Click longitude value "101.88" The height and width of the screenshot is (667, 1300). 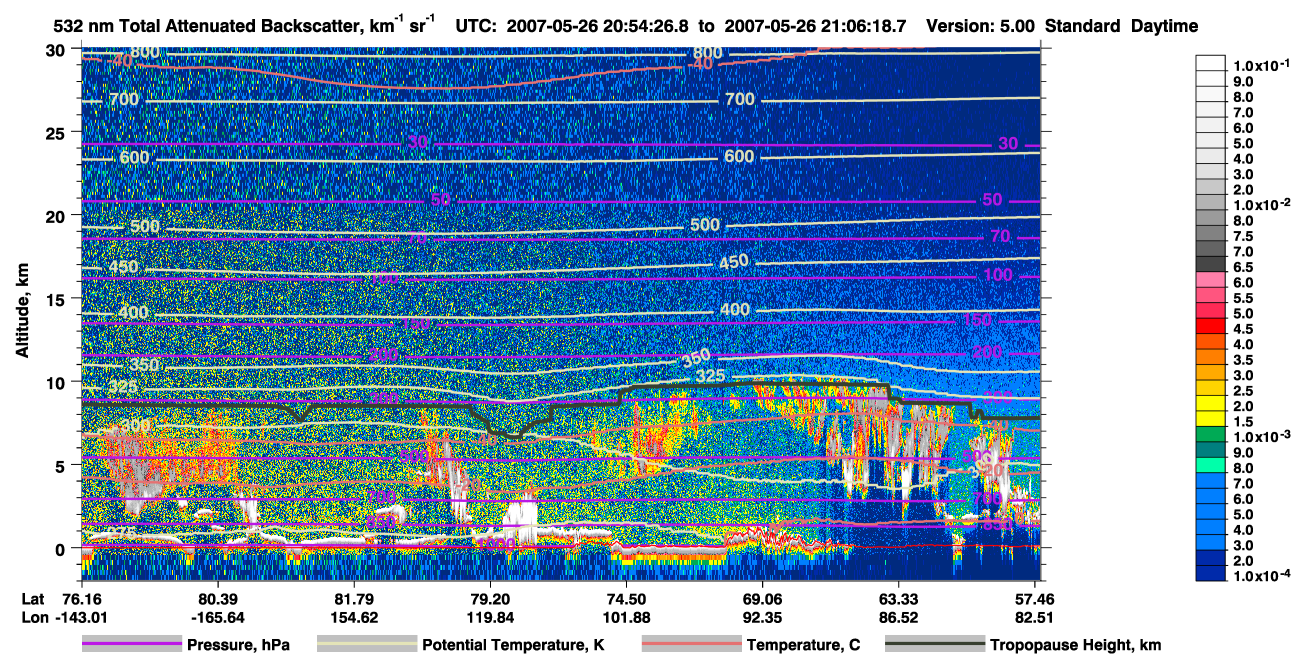(x=626, y=617)
